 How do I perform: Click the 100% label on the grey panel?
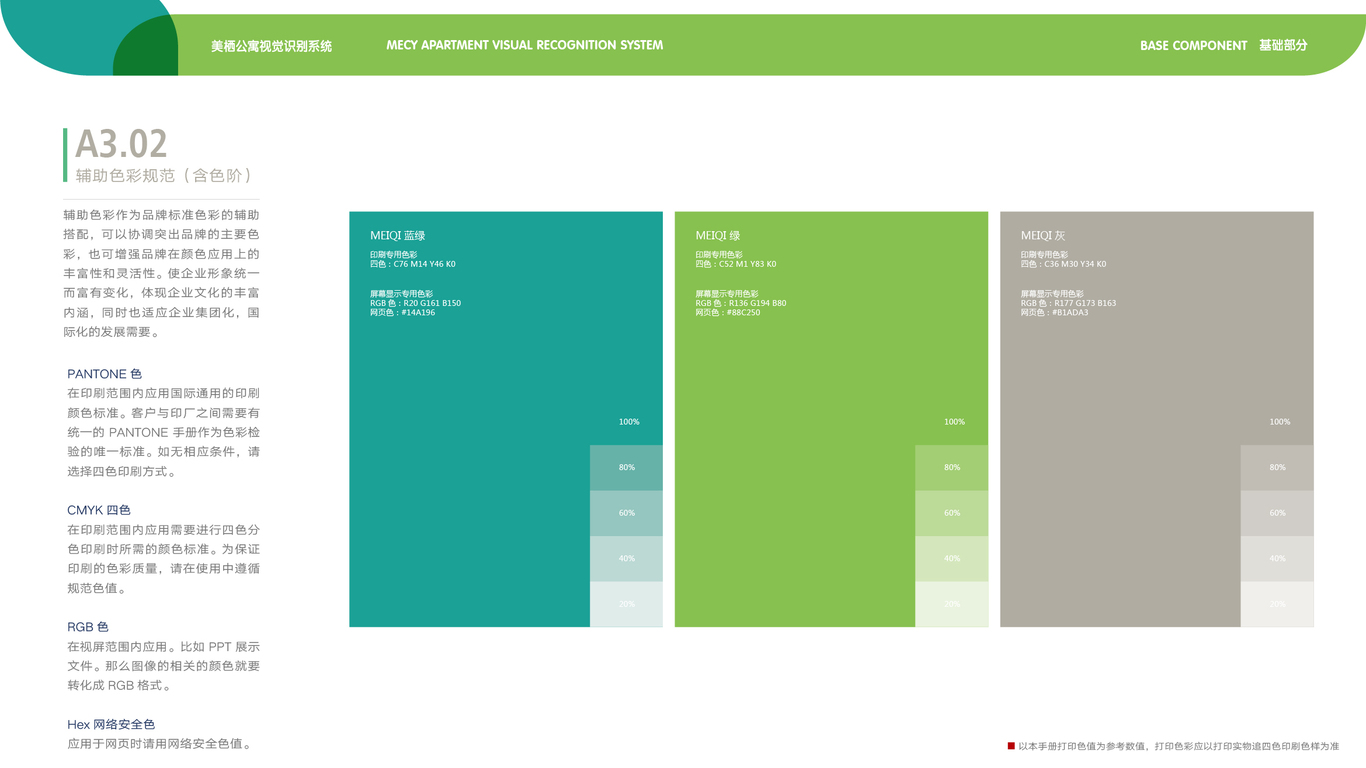[x=1280, y=422]
